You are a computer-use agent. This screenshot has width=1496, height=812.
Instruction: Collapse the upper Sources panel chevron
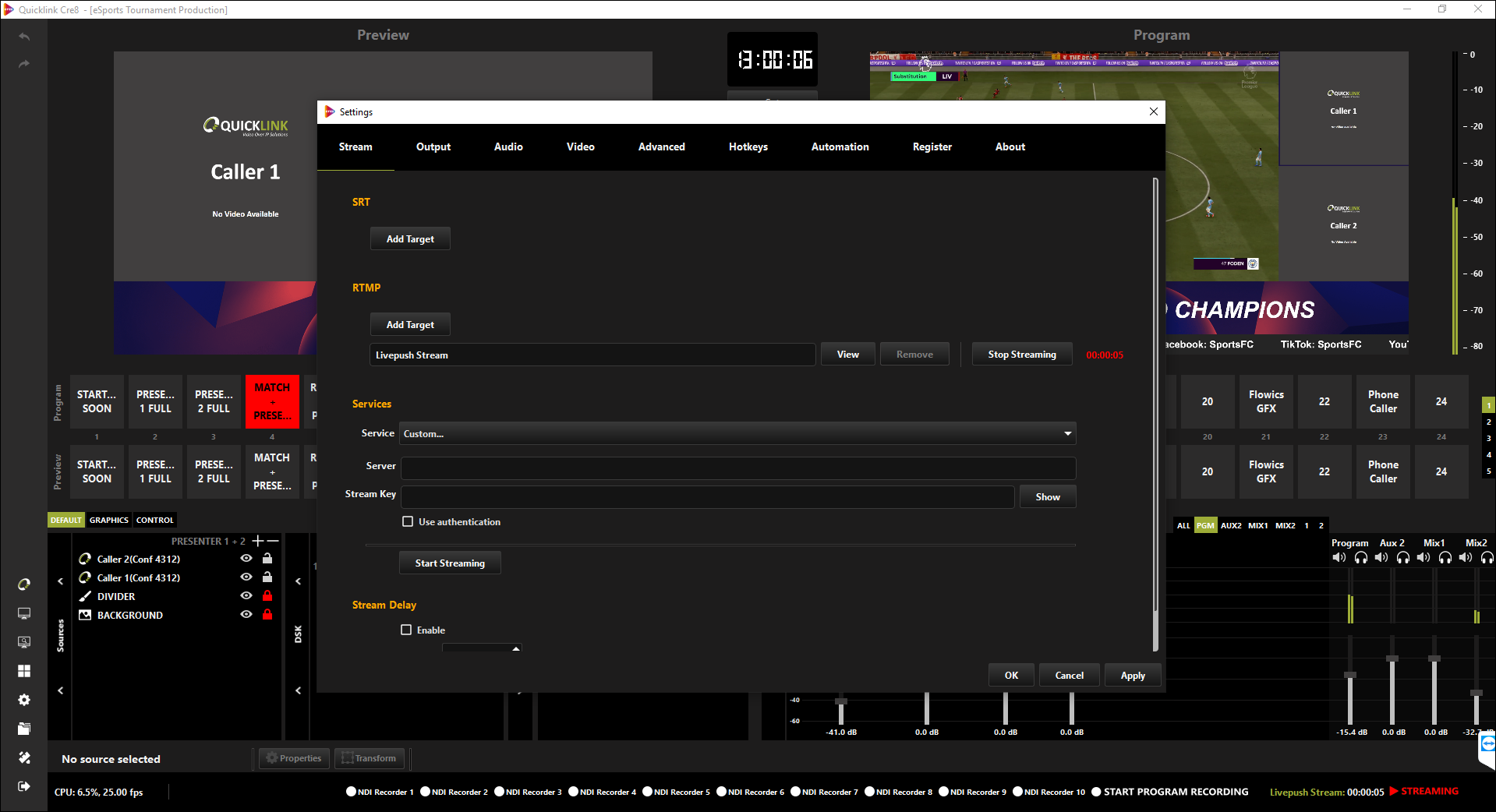[x=61, y=581]
